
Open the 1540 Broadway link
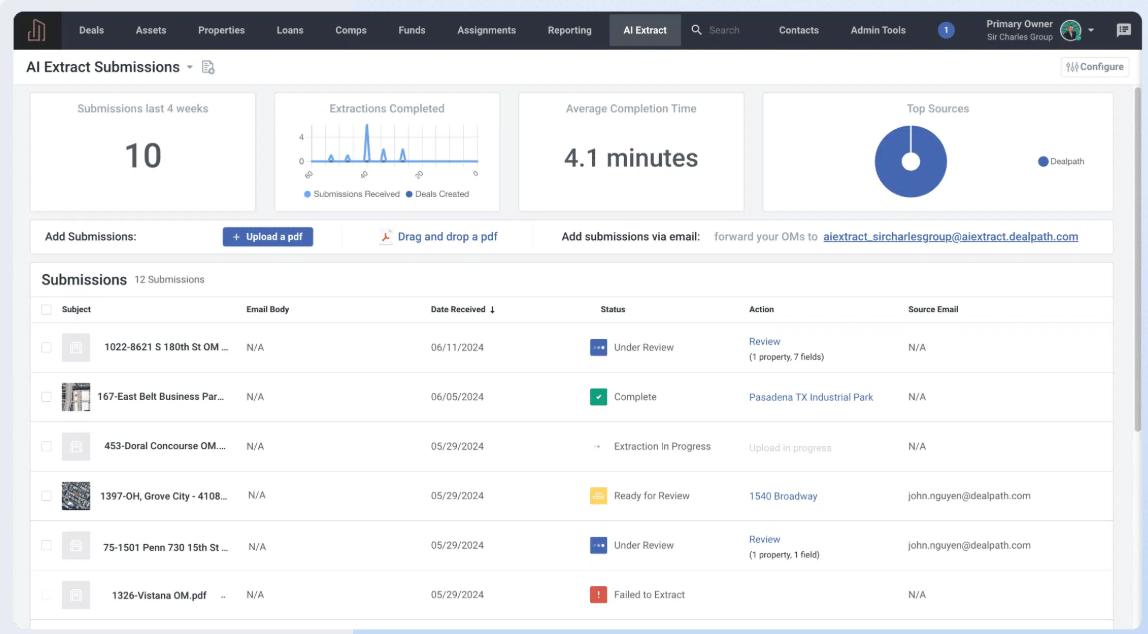[783, 496]
